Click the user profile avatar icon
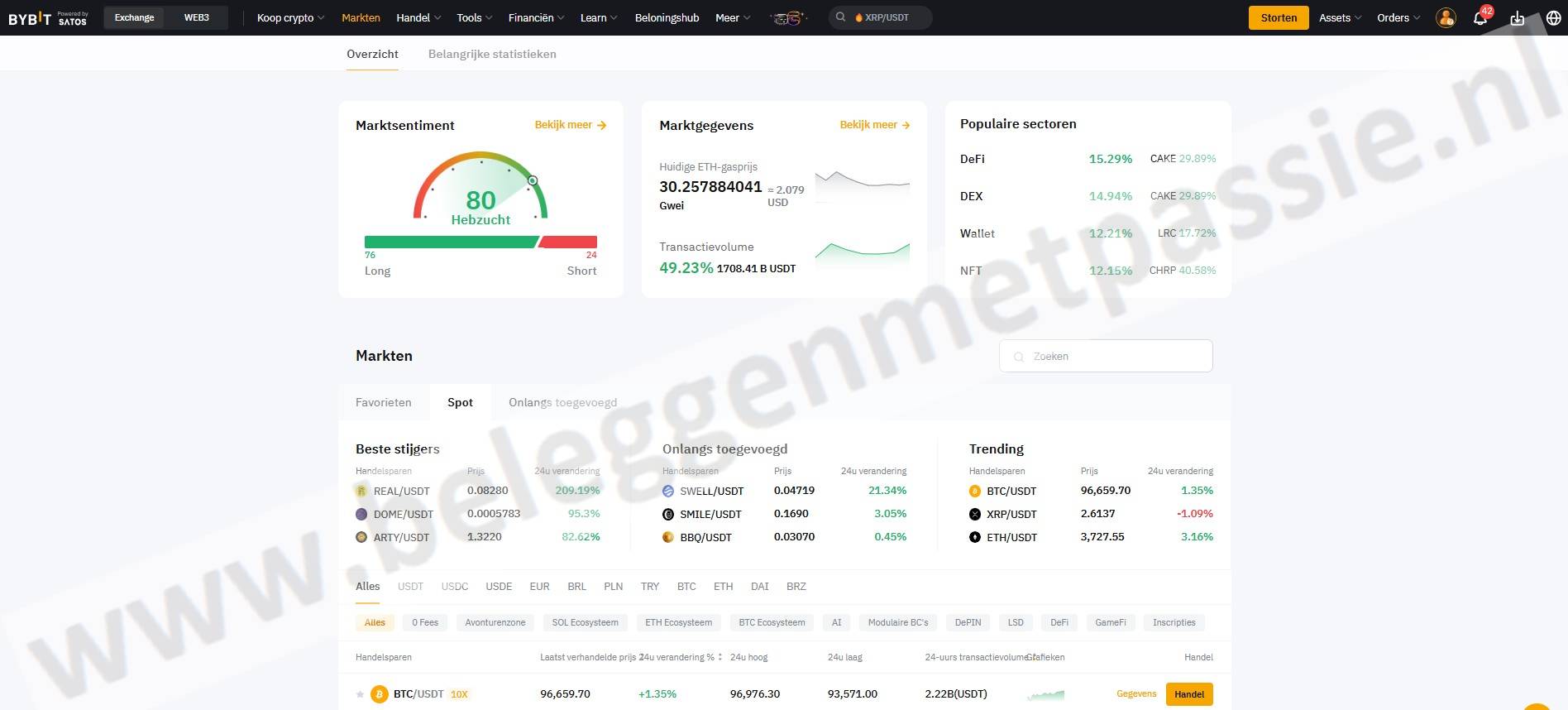The width and height of the screenshot is (1568, 710). tap(1446, 18)
